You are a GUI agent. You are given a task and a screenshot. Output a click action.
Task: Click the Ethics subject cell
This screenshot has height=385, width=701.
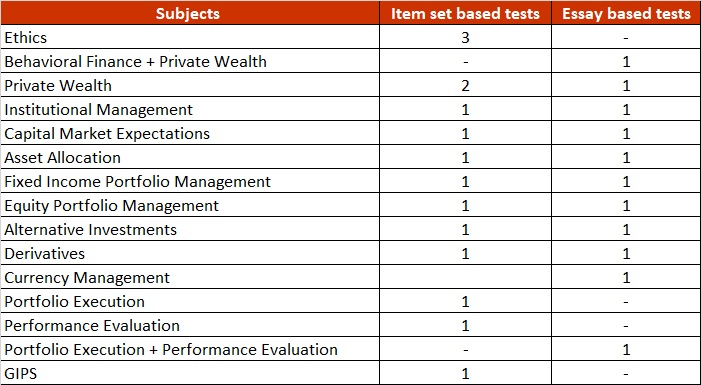pyautogui.click(x=190, y=37)
